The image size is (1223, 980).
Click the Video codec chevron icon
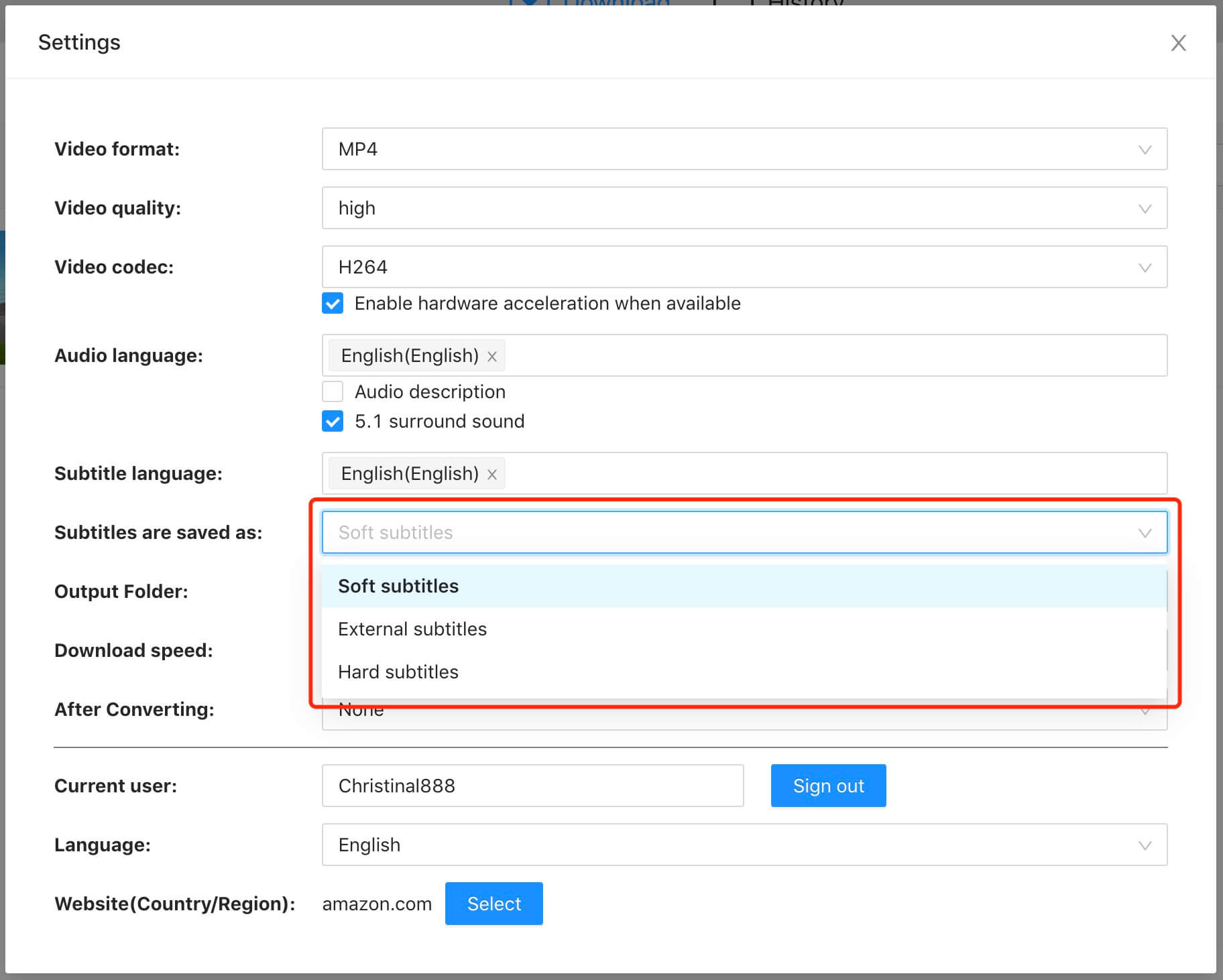click(x=1145, y=267)
